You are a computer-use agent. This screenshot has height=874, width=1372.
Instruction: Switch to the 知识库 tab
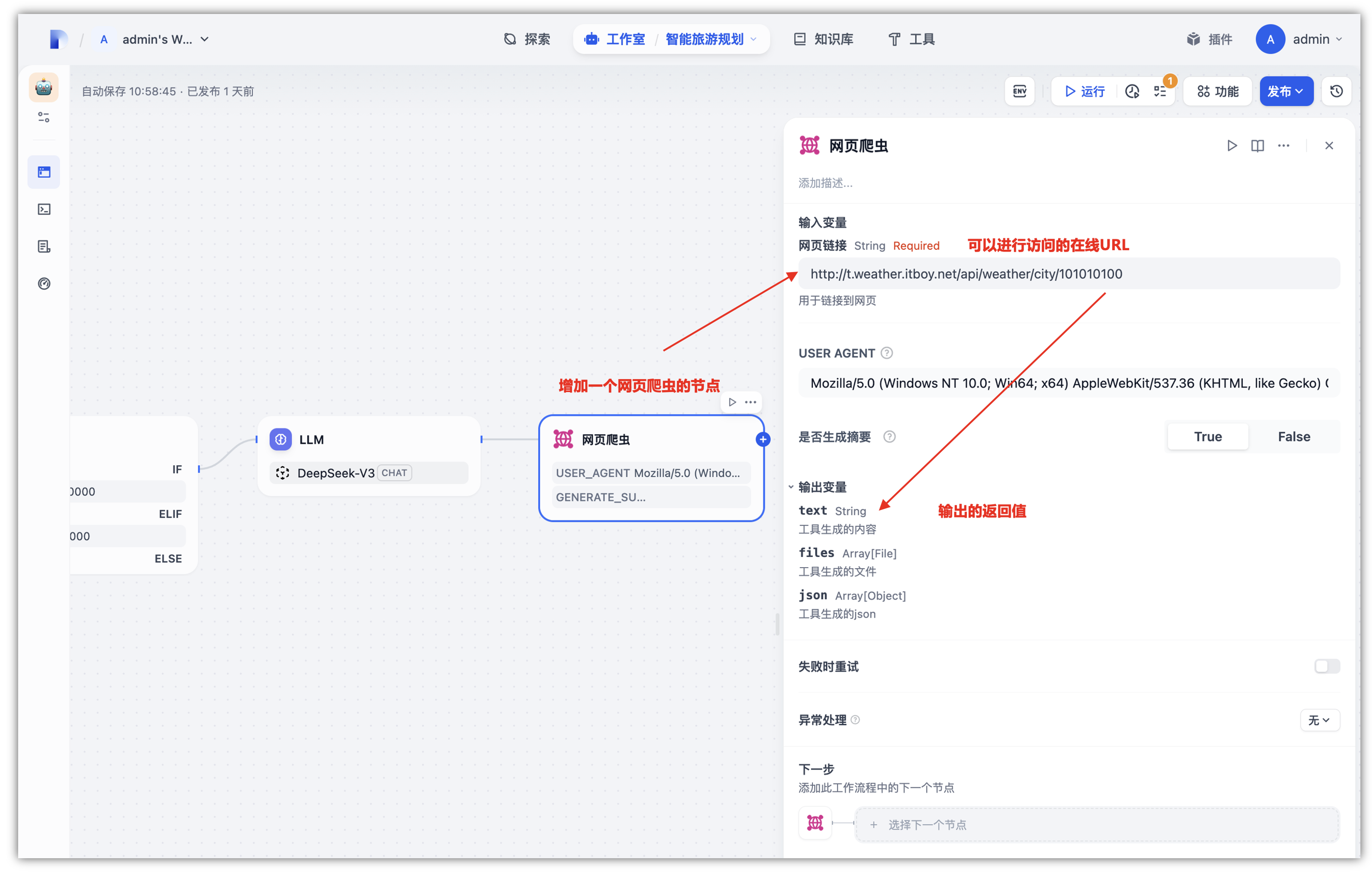pos(823,39)
